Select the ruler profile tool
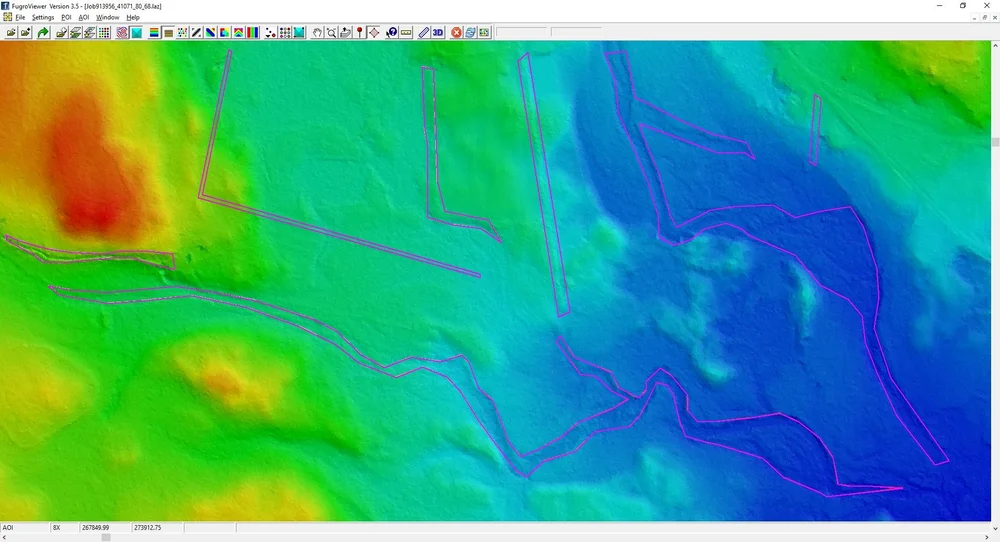This screenshot has width=1000, height=542. (423, 33)
